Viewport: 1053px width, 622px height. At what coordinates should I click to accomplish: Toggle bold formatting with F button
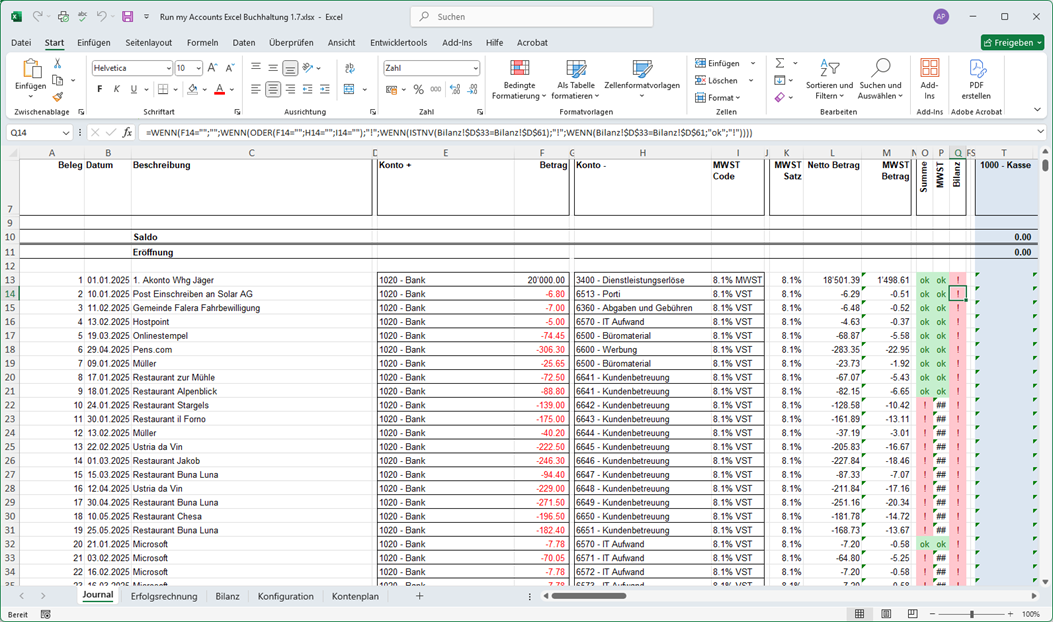pos(99,90)
